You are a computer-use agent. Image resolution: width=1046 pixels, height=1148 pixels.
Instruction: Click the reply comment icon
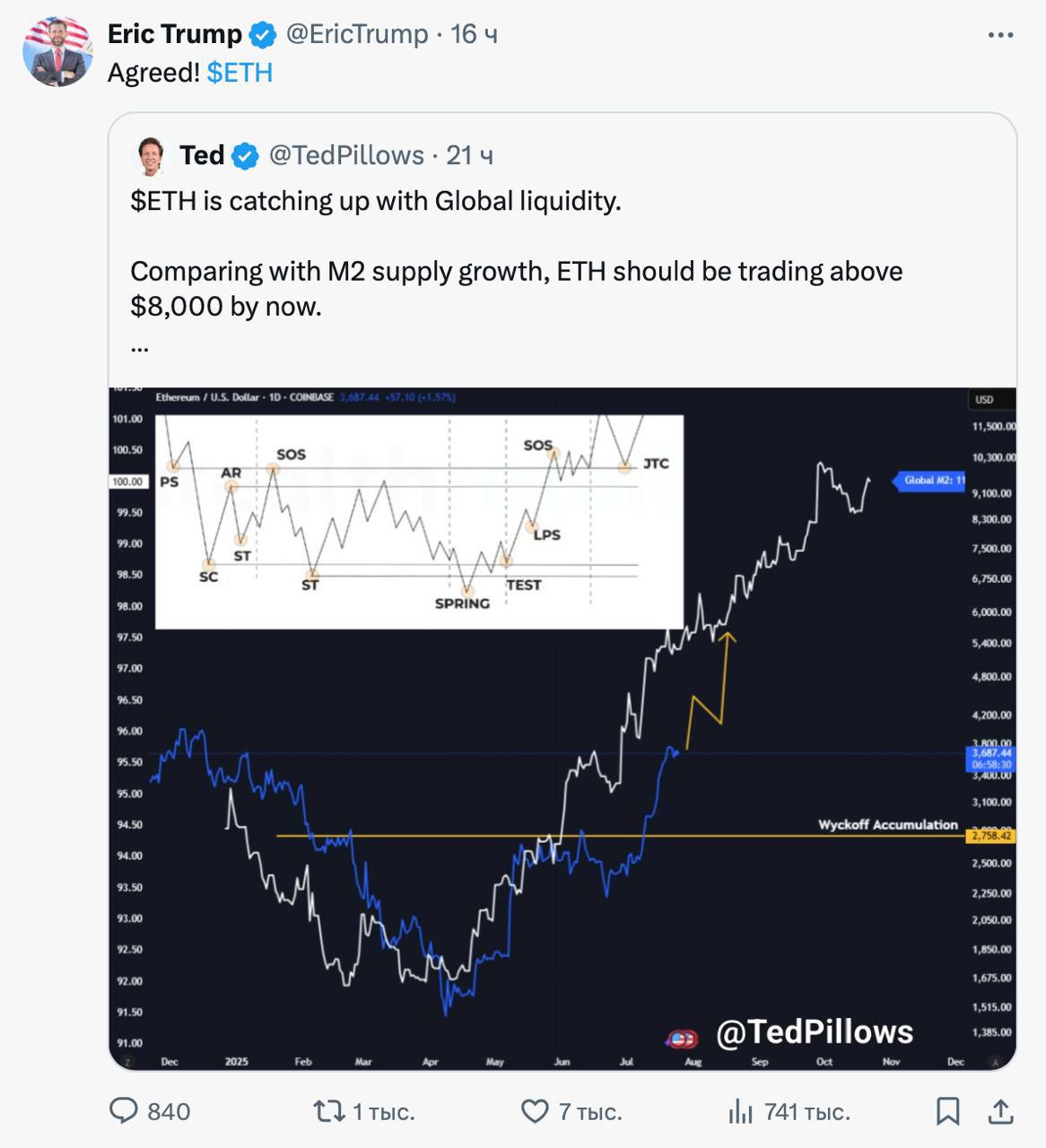[123, 1111]
